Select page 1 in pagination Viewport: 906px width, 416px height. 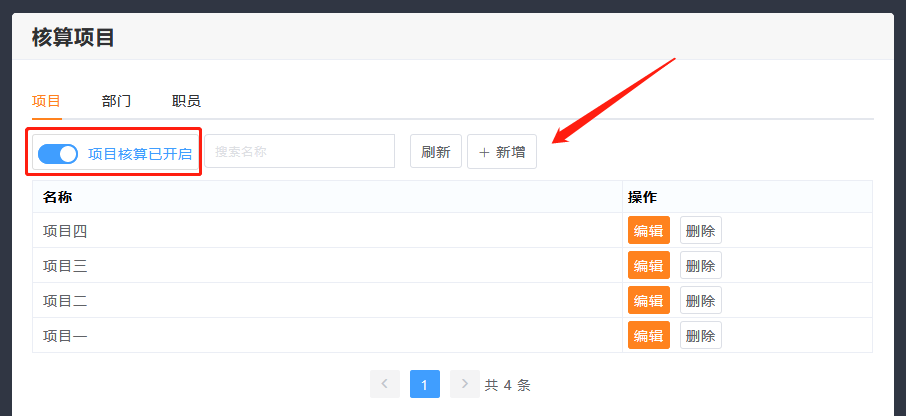(x=424, y=384)
